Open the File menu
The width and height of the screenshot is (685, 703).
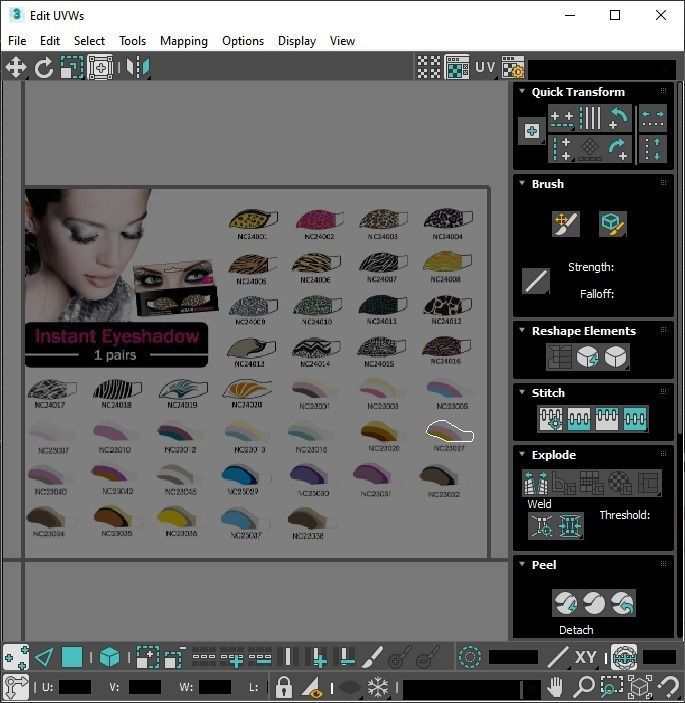click(17, 41)
